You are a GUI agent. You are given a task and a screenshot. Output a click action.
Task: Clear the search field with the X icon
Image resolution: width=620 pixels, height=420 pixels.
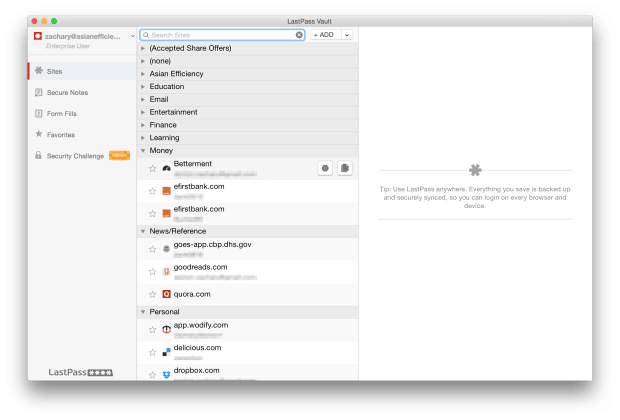(299, 35)
